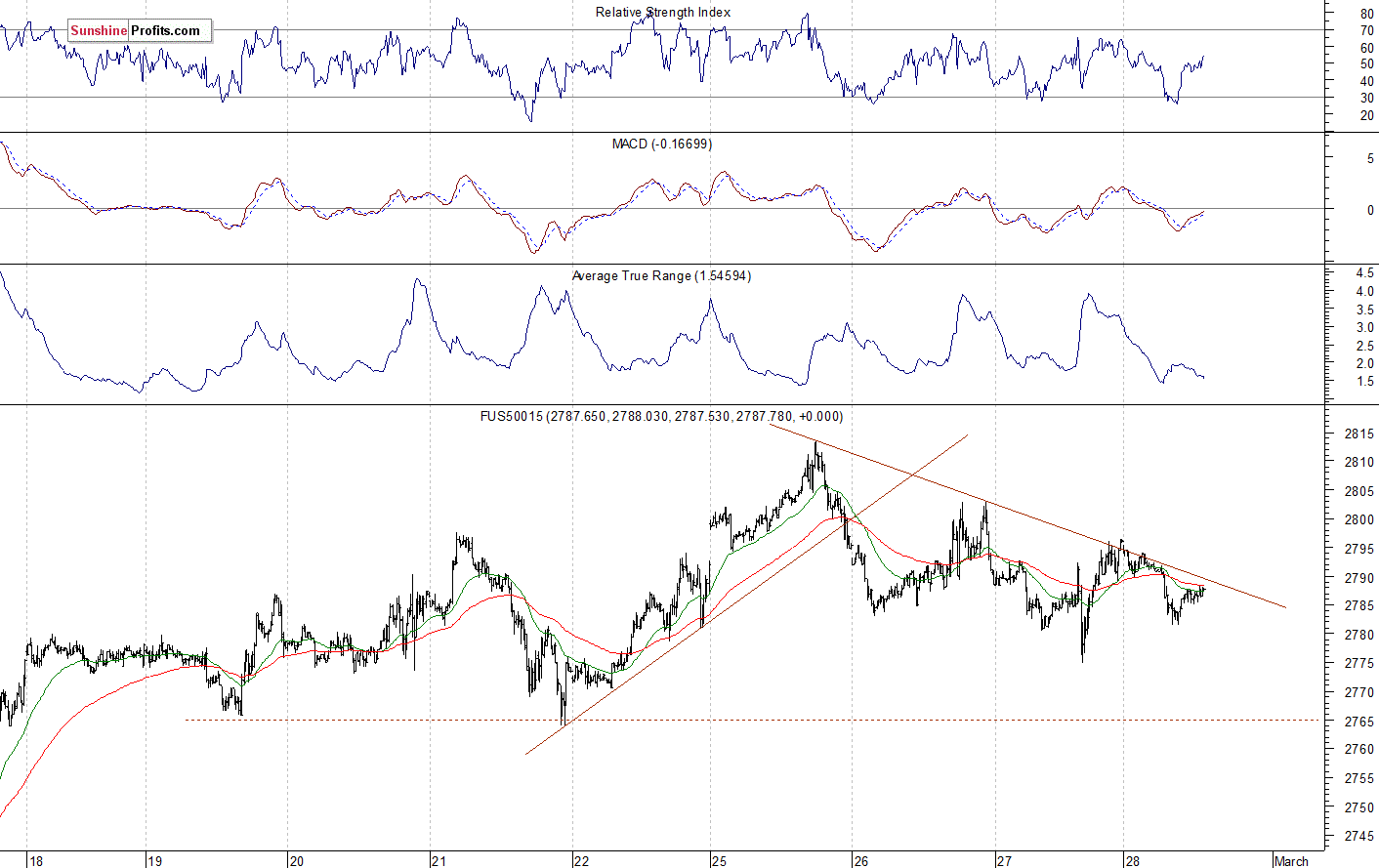Click the Relative Strength Index panel title

tap(662, 13)
